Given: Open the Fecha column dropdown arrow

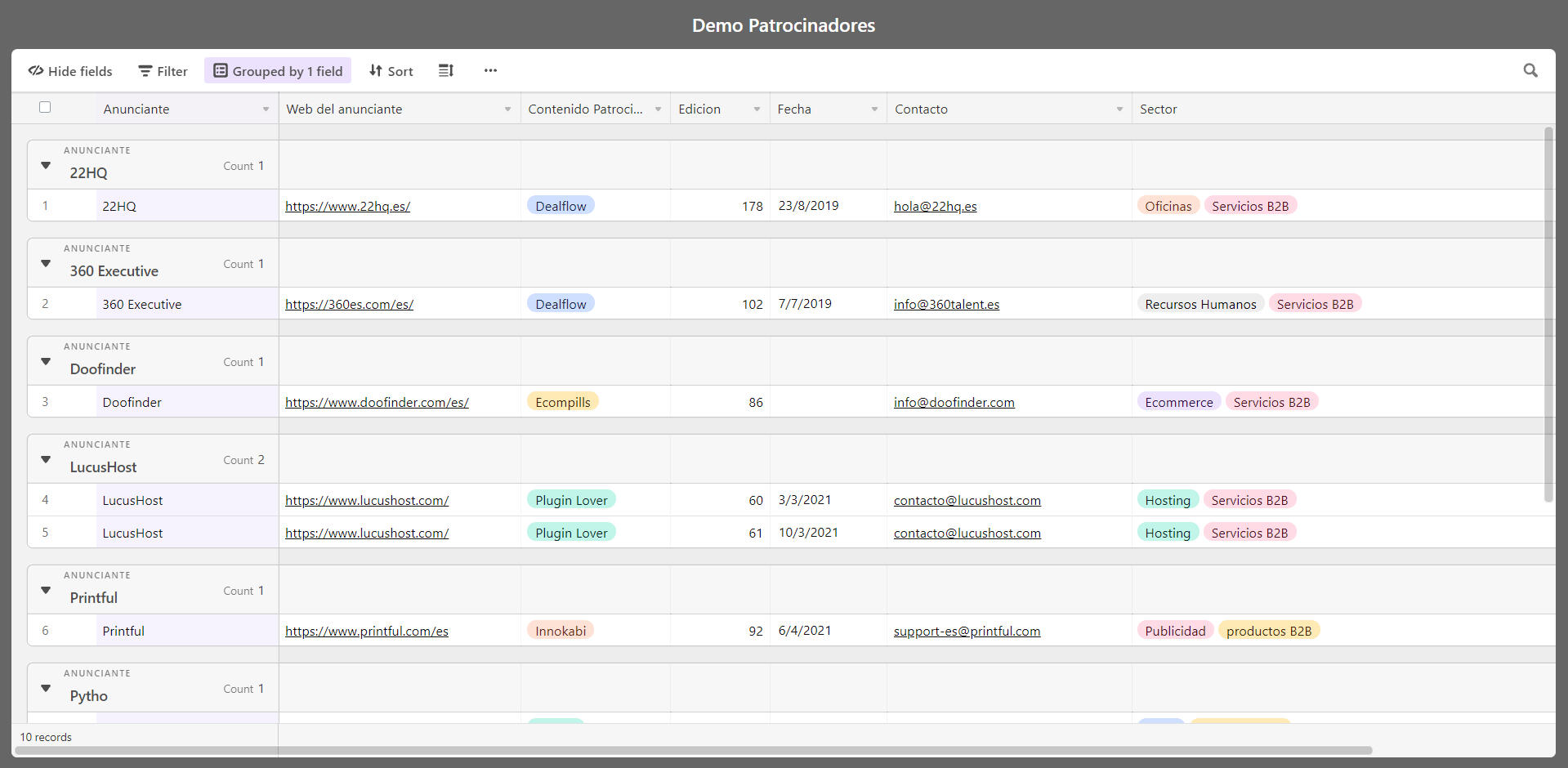Looking at the screenshot, I should [874, 109].
